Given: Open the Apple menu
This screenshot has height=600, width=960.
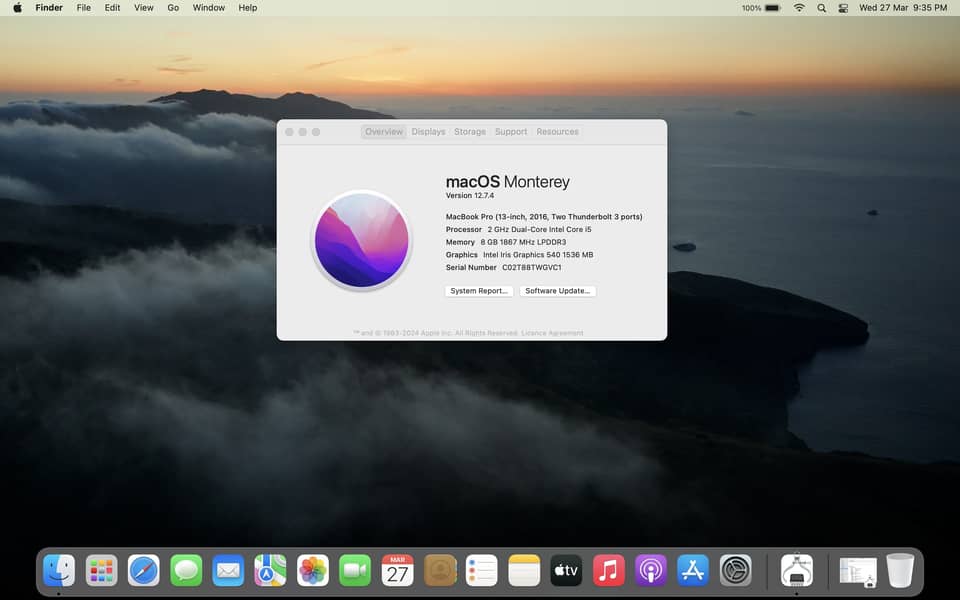Looking at the screenshot, I should [17, 8].
